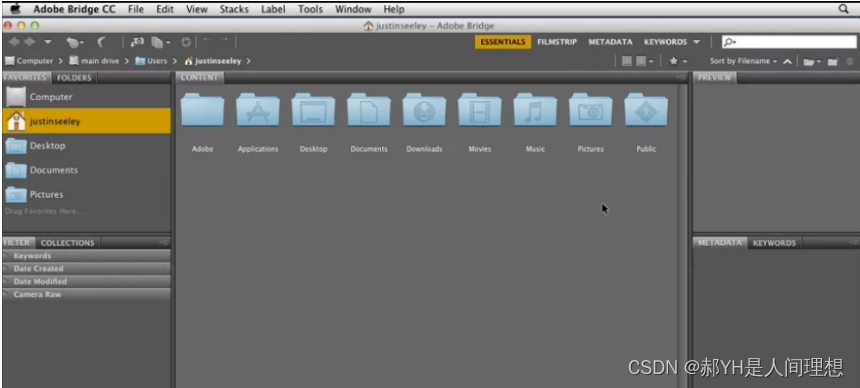Switch to the Filmstrip workspace
This screenshot has width=860, height=388.
(x=557, y=42)
